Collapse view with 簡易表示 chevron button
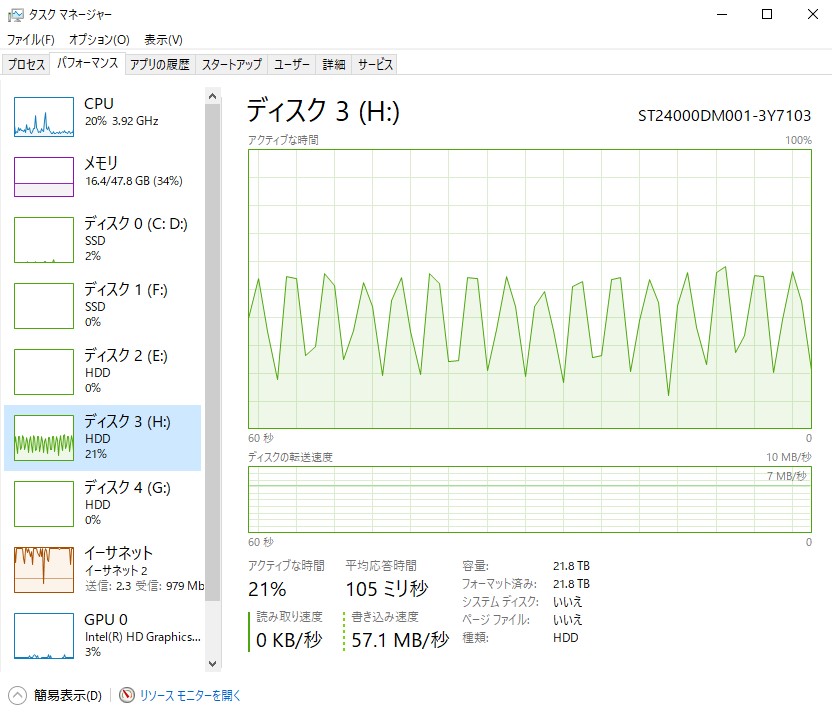 pyautogui.click(x=17, y=695)
